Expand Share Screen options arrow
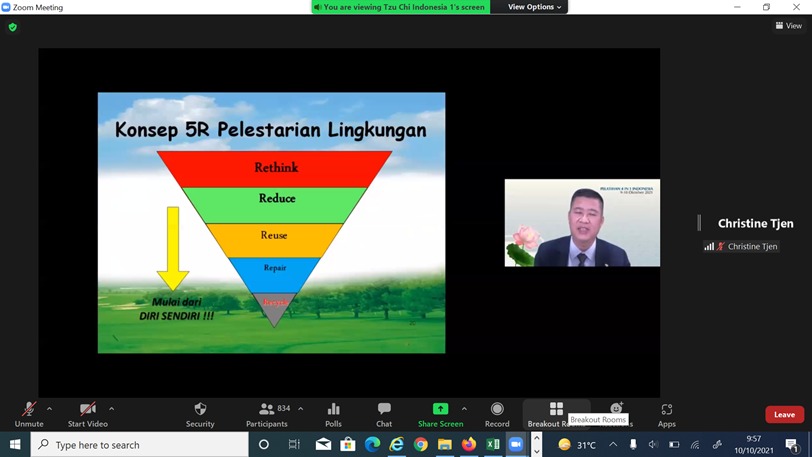This screenshot has height=457, width=812. (x=464, y=409)
